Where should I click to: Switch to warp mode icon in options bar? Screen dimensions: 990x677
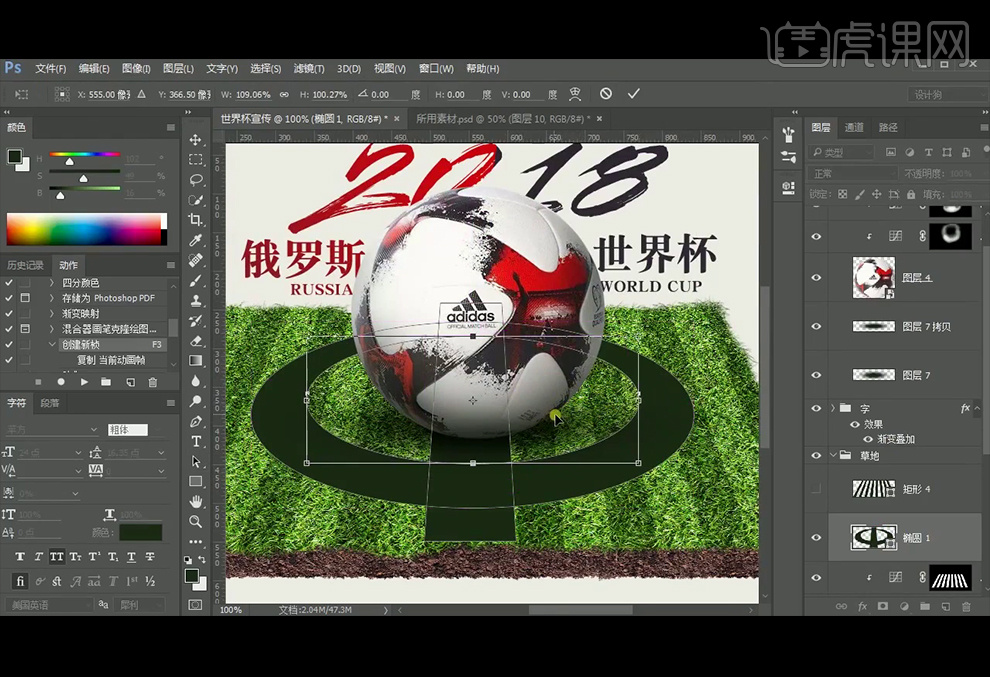click(575, 94)
